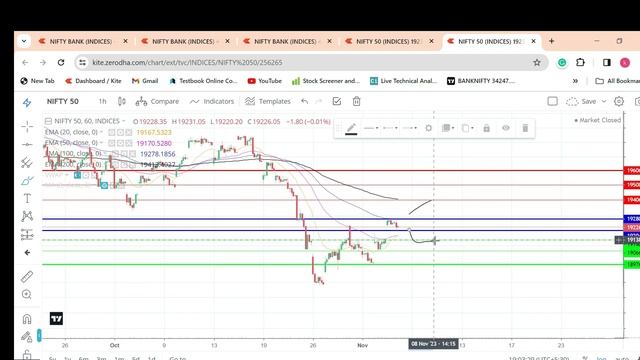Lock drawing with floating toolbar padlock
This screenshot has width=640, height=360.
coord(487,128)
